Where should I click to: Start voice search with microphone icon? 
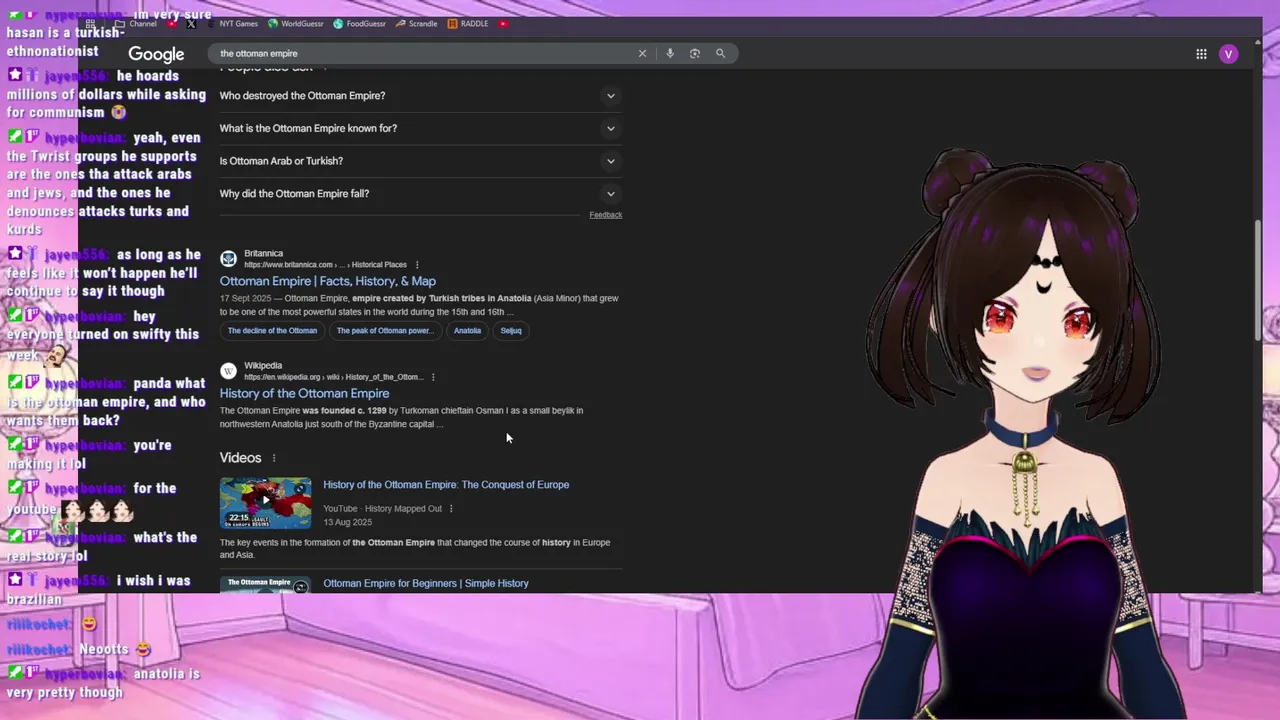click(670, 54)
